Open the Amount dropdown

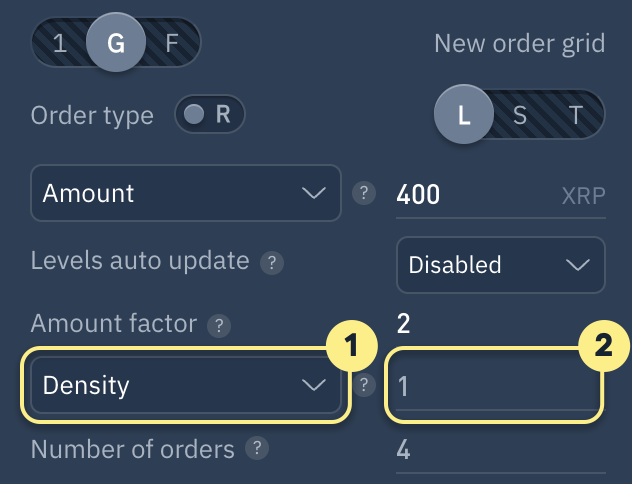pos(186,193)
